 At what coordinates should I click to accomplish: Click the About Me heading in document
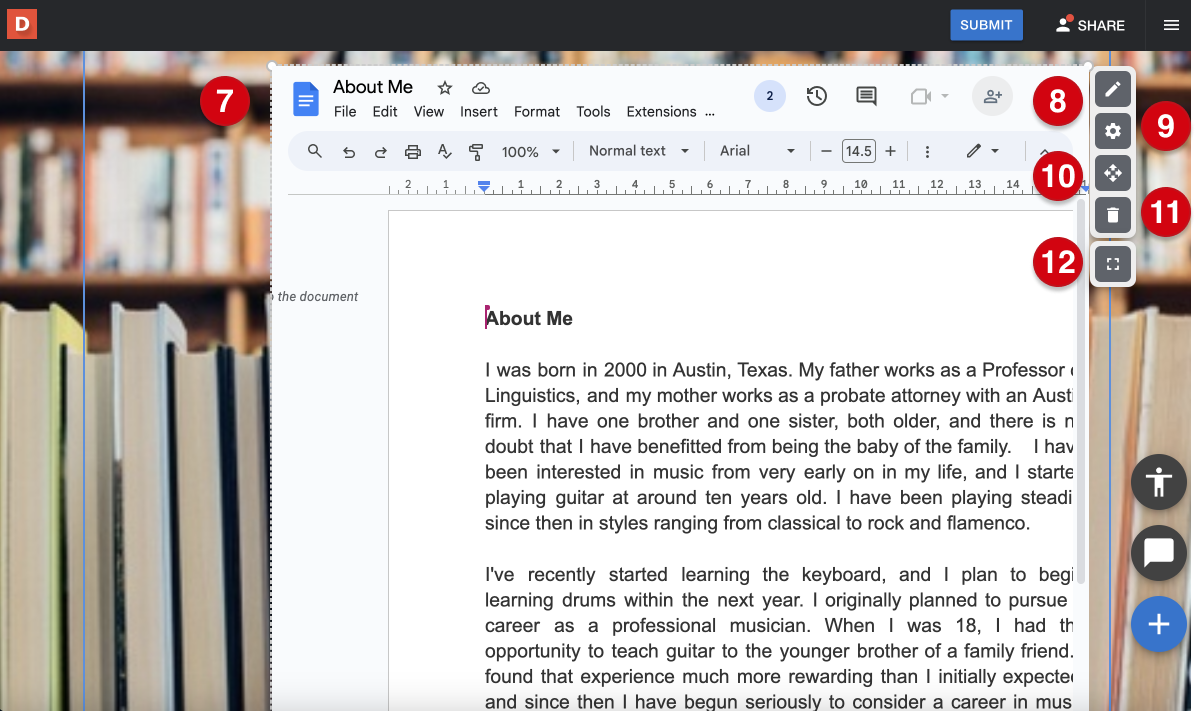529,319
